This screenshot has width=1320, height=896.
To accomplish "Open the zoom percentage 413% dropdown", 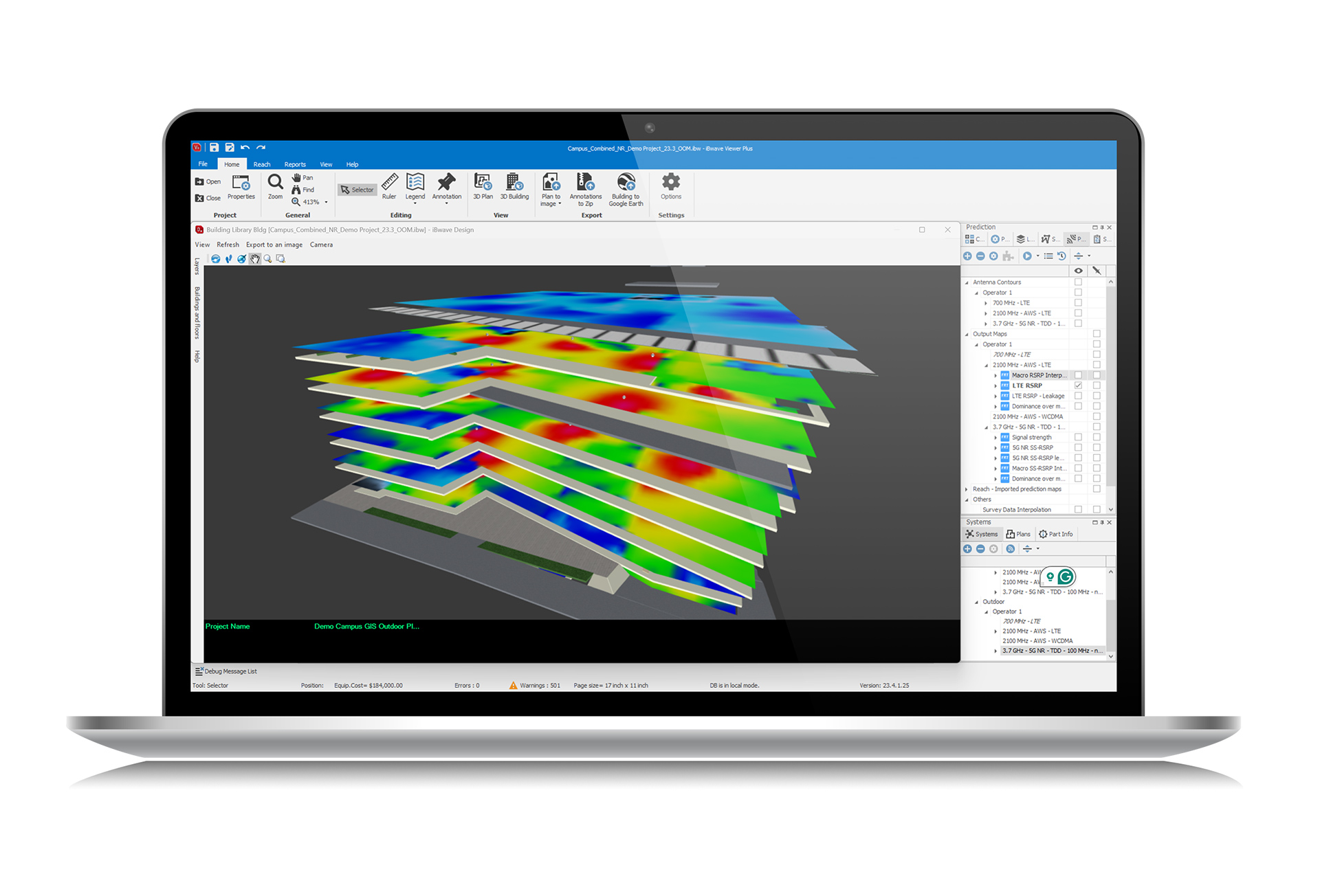I will (326, 202).
